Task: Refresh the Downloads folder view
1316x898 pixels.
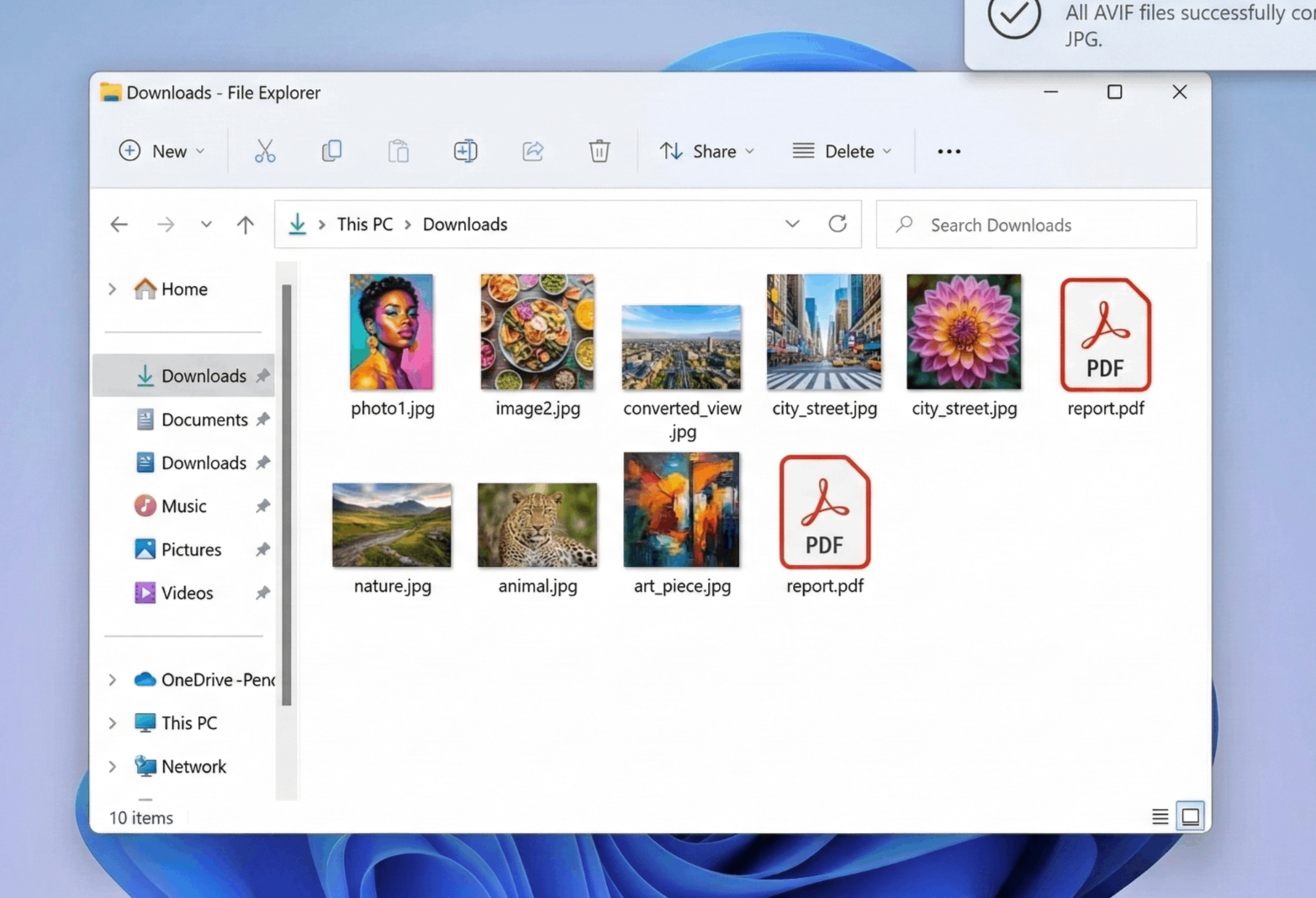Action: click(838, 224)
